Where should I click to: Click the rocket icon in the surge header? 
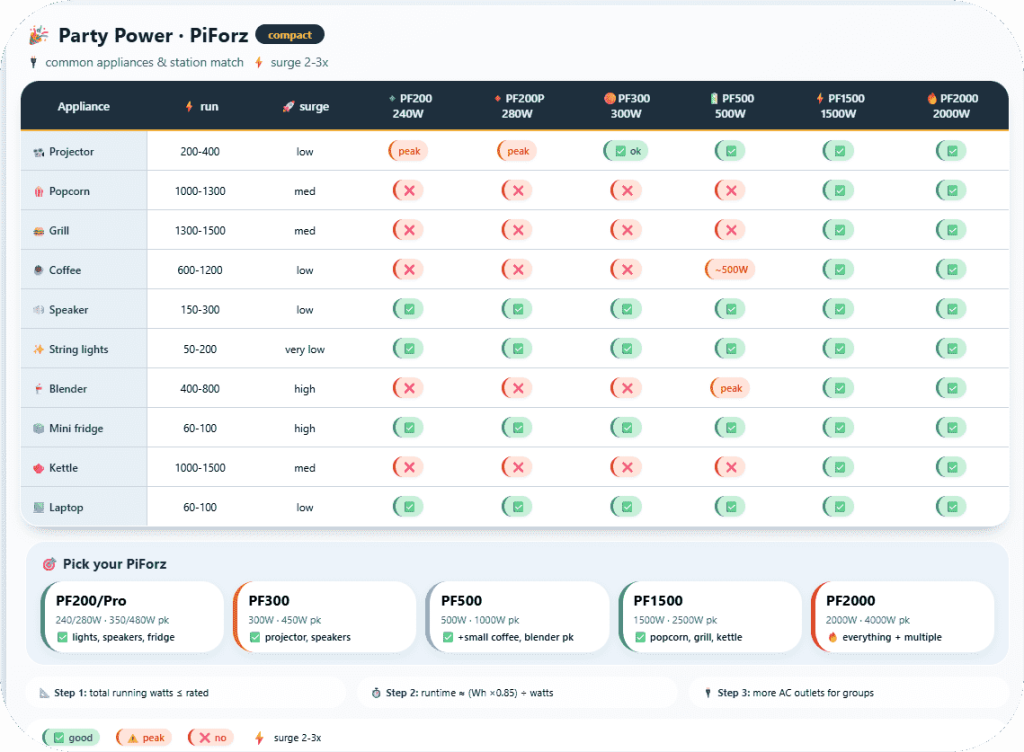(x=288, y=107)
